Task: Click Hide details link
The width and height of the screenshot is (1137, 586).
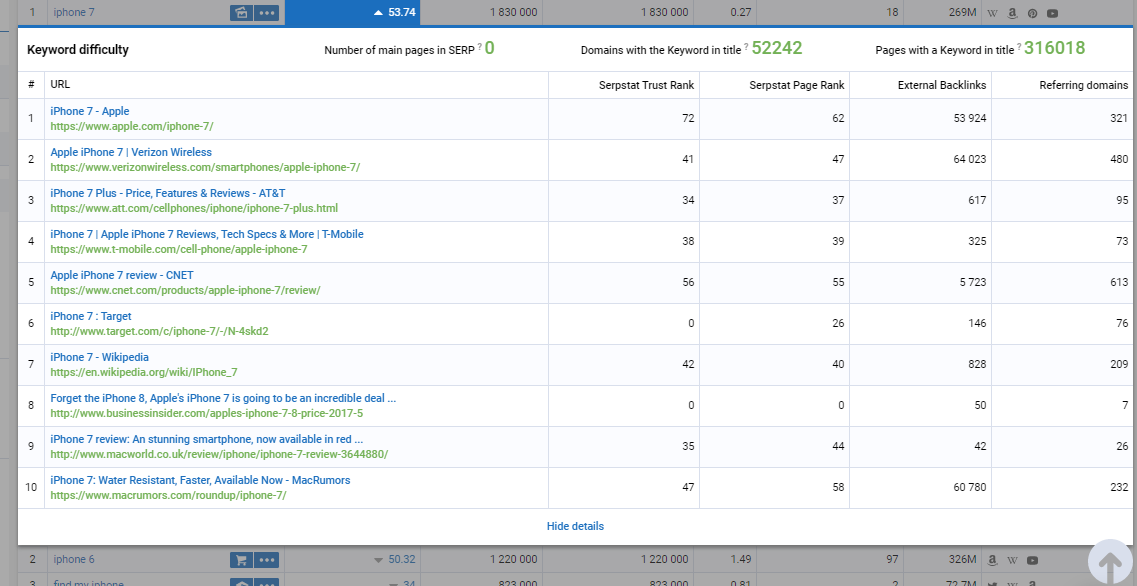Action: click(x=575, y=527)
